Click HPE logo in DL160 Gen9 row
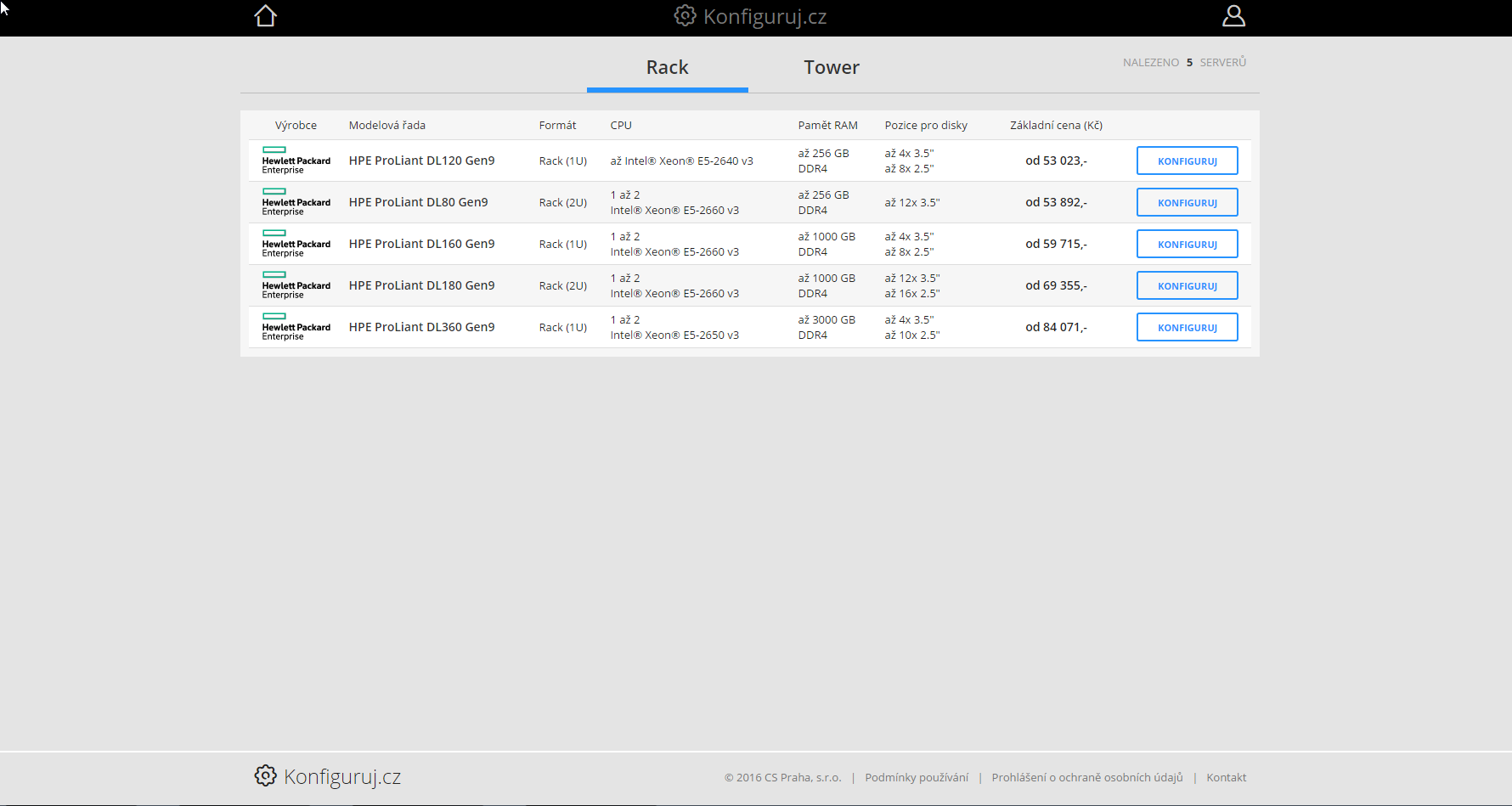Viewport: 1512px width, 806px height. [296, 244]
